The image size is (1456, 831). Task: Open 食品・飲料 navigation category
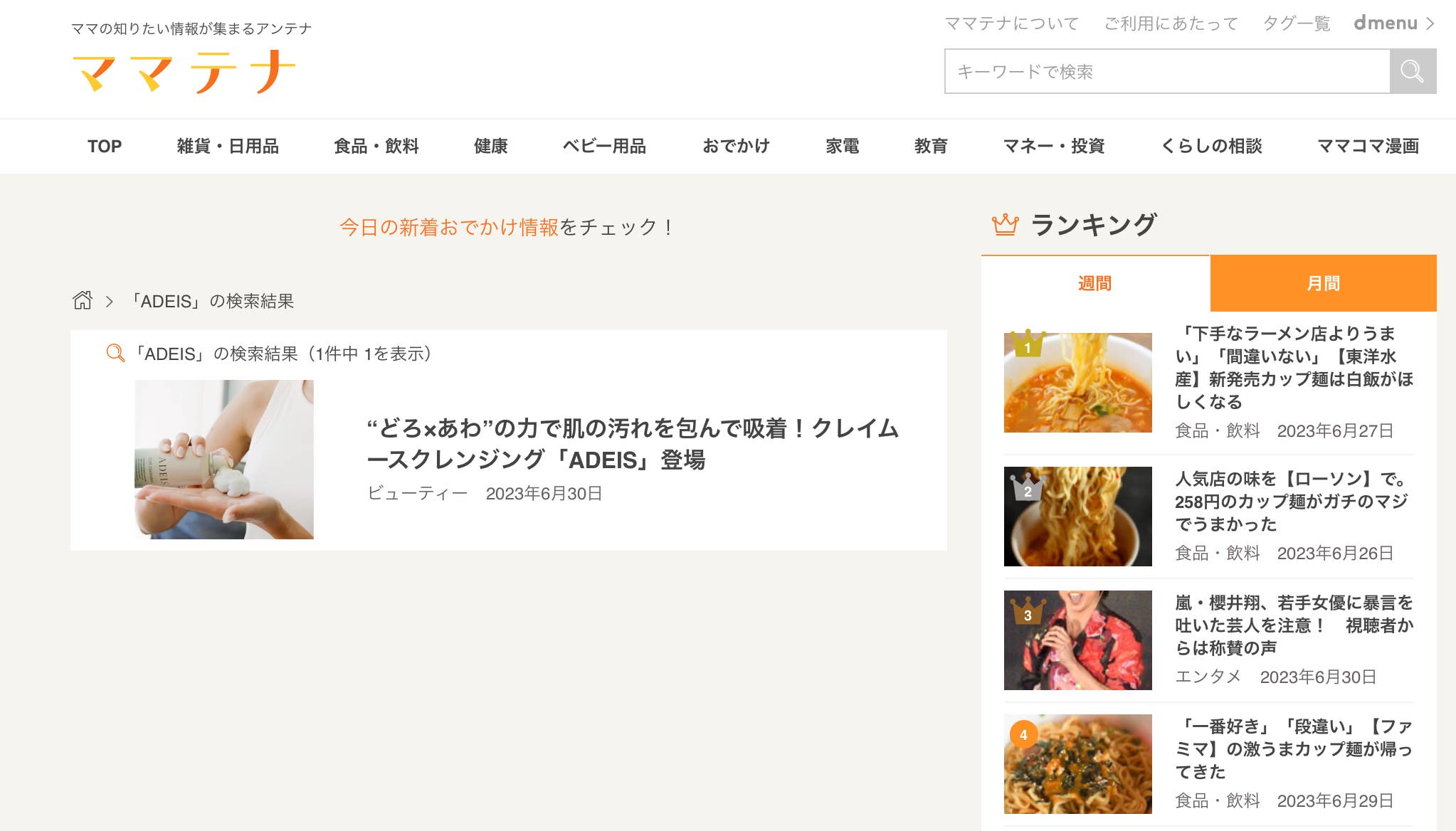pos(376,146)
